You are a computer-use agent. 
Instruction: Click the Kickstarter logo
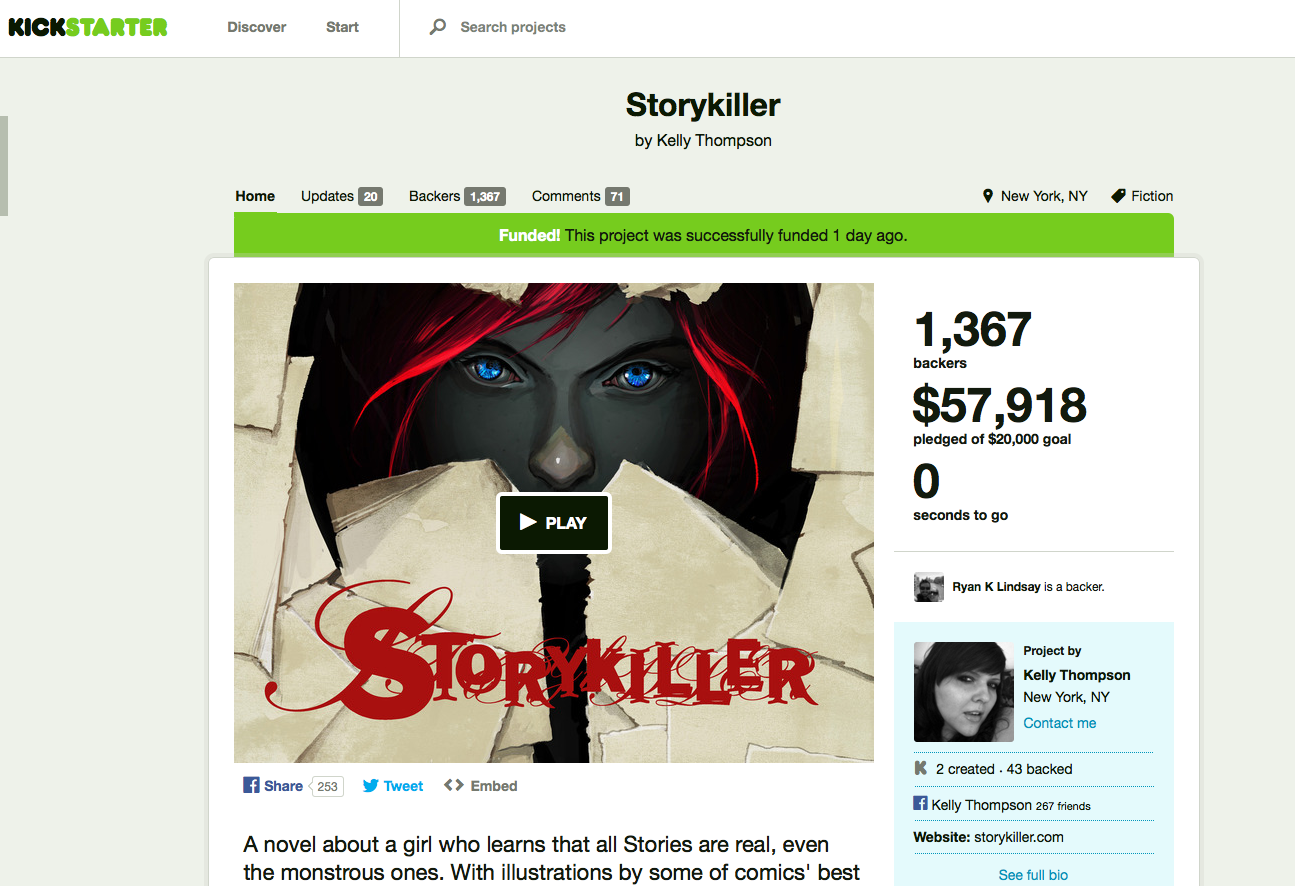(88, 27)
